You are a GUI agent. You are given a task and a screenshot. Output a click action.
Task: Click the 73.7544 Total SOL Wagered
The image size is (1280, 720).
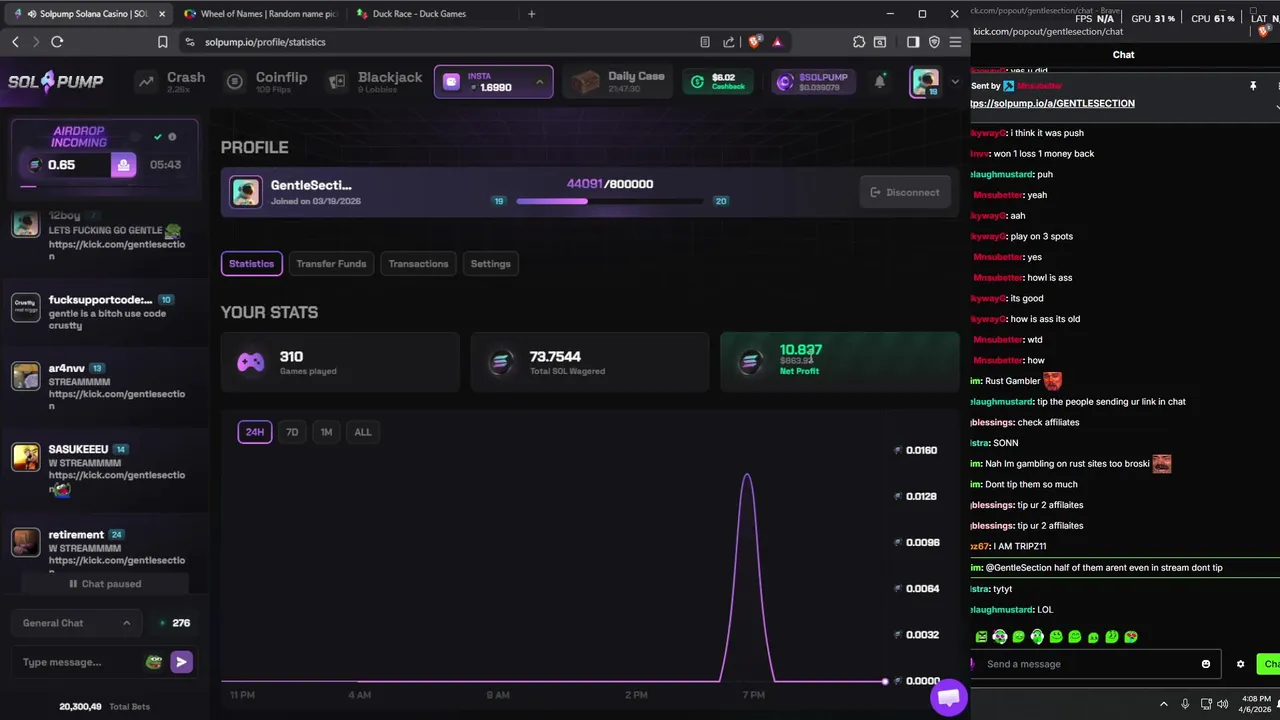point(589,361)
